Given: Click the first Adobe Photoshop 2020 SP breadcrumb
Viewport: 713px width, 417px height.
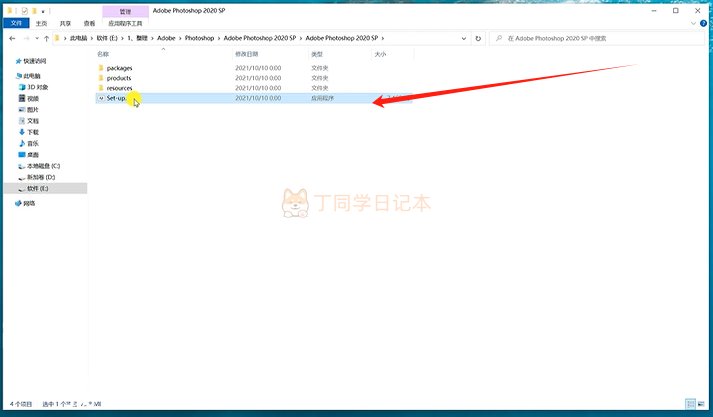Looking at the screenshot, I should [x=260, y=38].
